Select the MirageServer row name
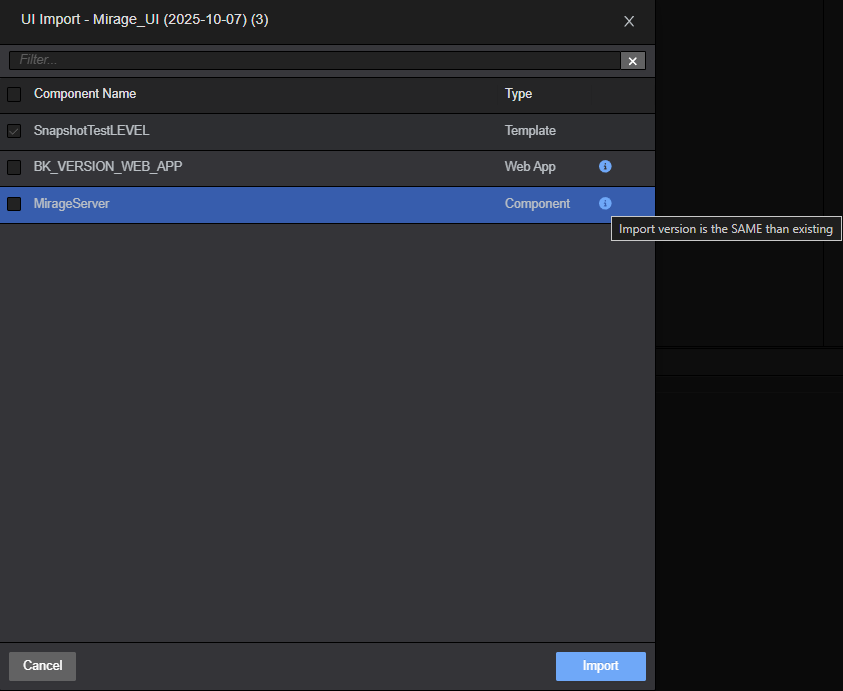The image size is (843, 691). click(71, 204)
